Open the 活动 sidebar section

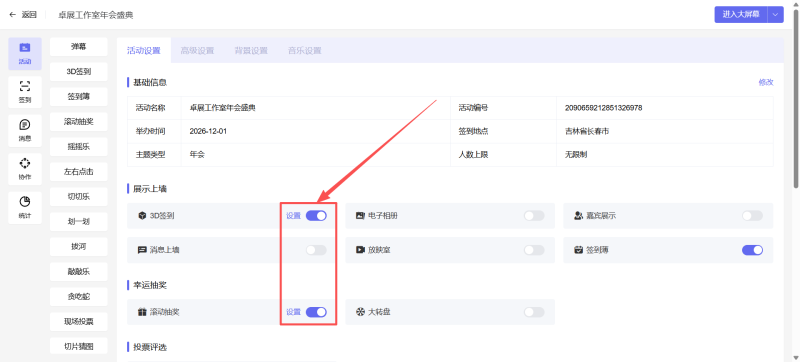point(25,54)
